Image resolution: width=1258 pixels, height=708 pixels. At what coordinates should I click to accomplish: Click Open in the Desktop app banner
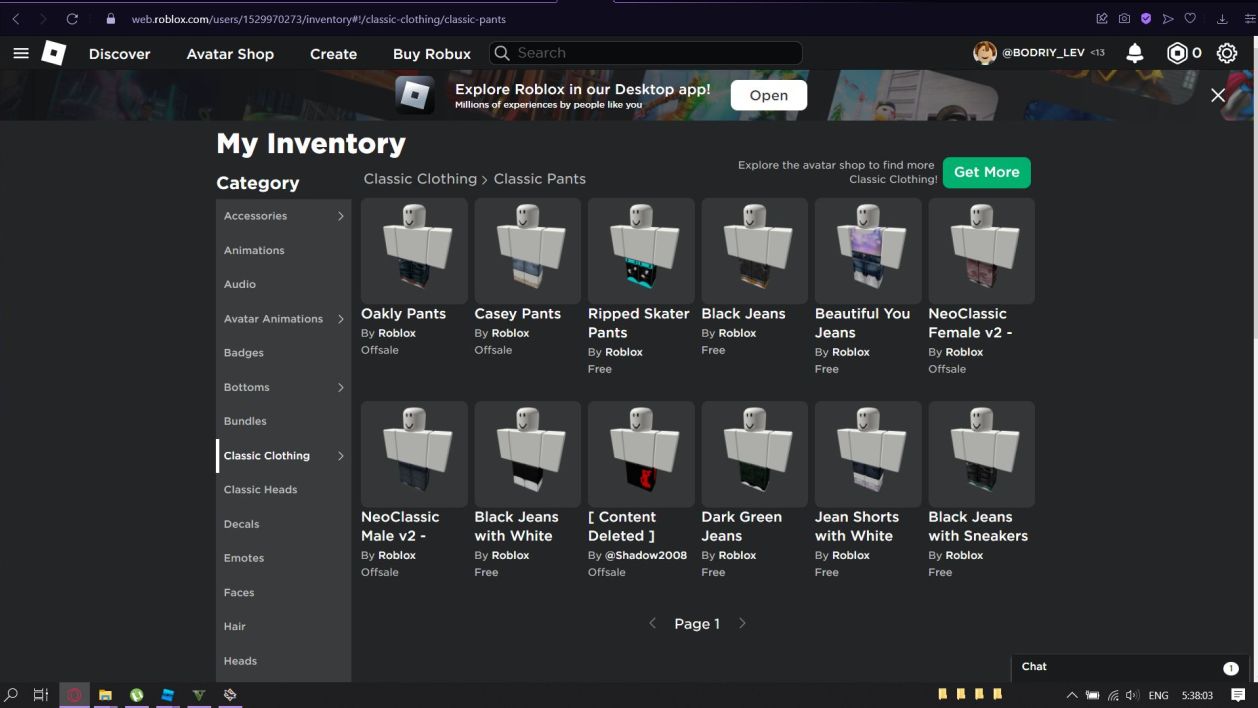769,95
